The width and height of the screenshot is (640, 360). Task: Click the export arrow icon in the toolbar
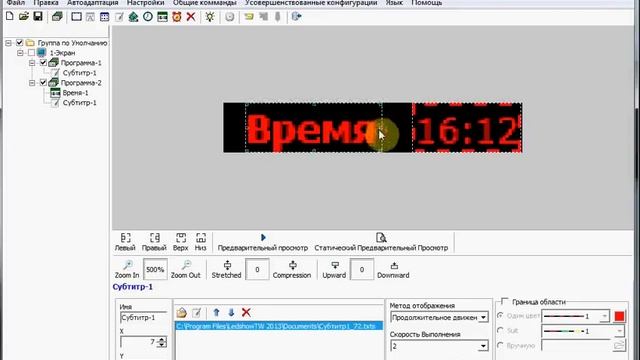(x=296, y=16)
